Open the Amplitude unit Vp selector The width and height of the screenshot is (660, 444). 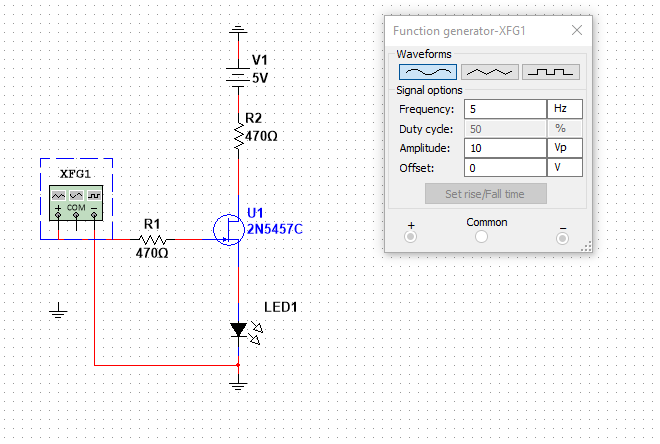click(x=563, y=148)
